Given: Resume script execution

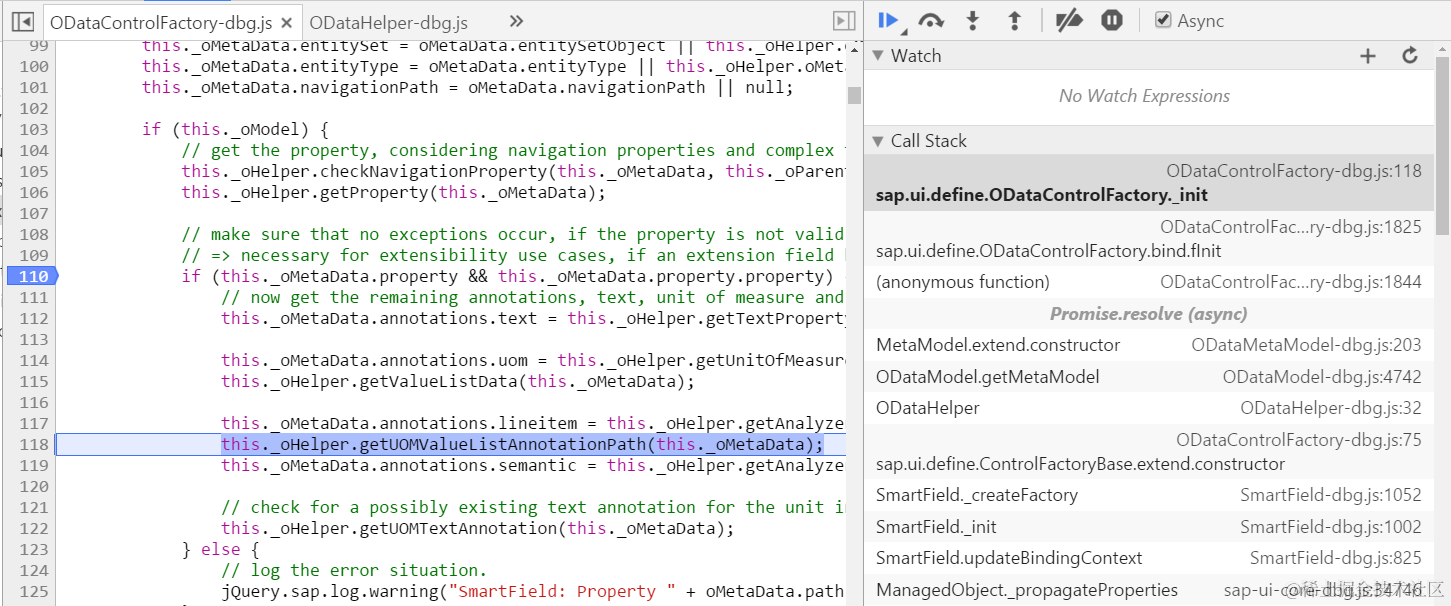Looking at the screenshot, I should click(888, 20).
